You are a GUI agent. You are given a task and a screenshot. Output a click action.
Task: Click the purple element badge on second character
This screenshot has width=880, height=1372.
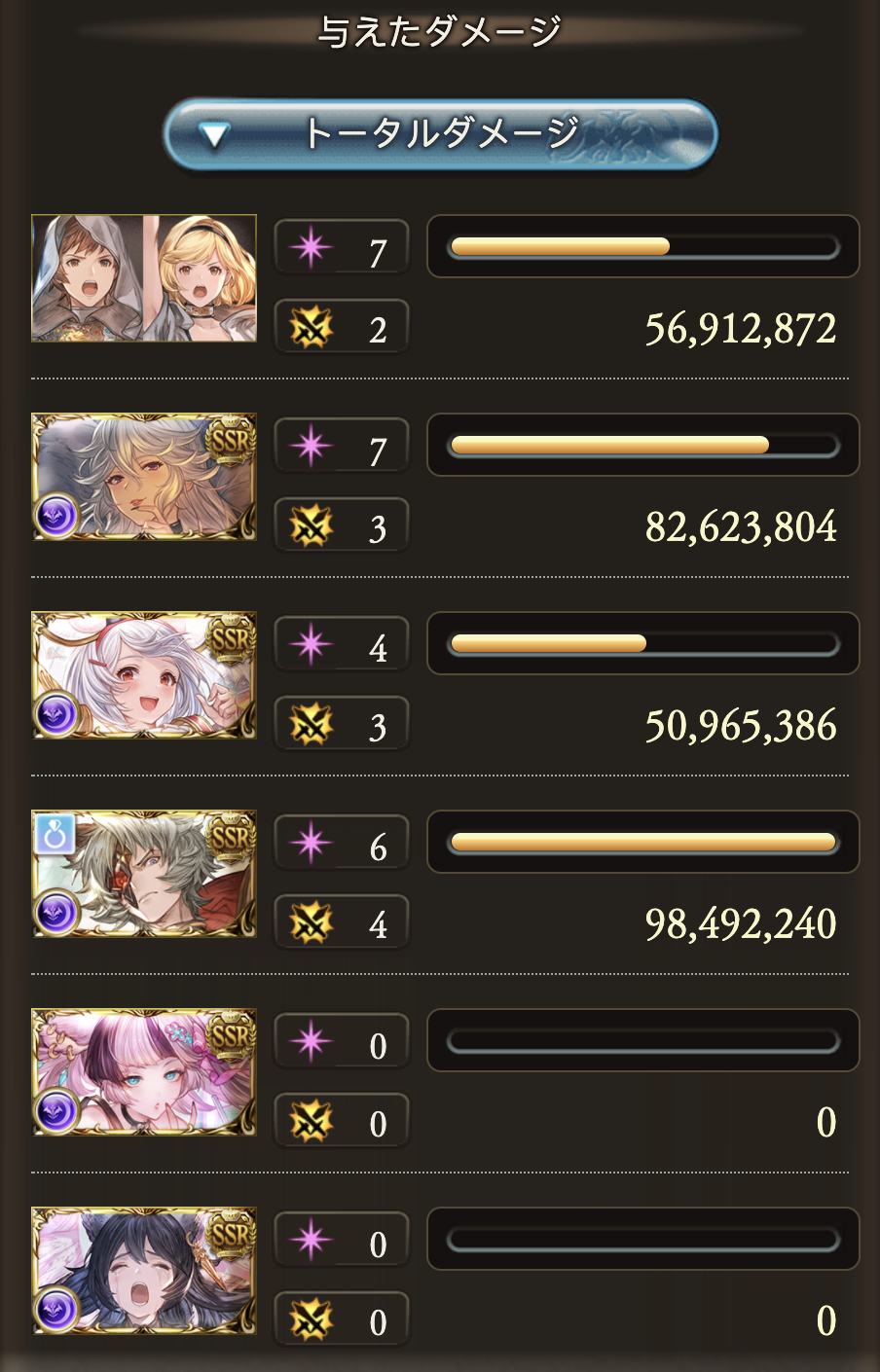pyautogui.click(x=56, y=516)
